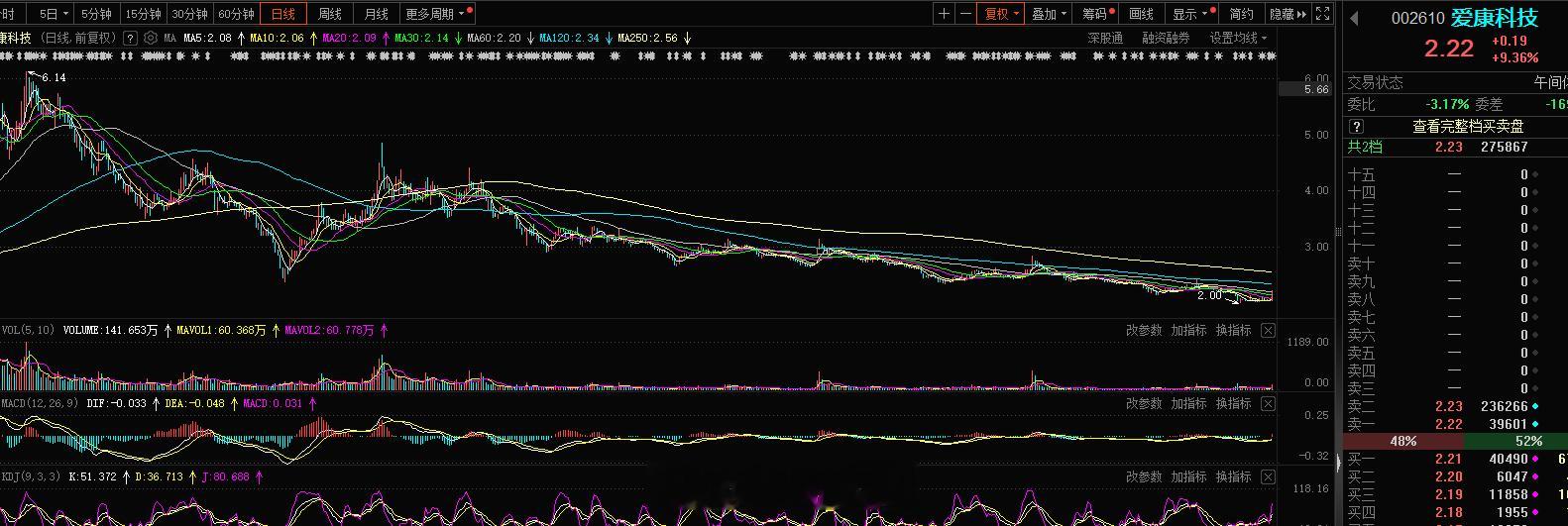Open the 5日 period dropdown
This screenshot has width=1568, height=526.
(x=53, y=14)
